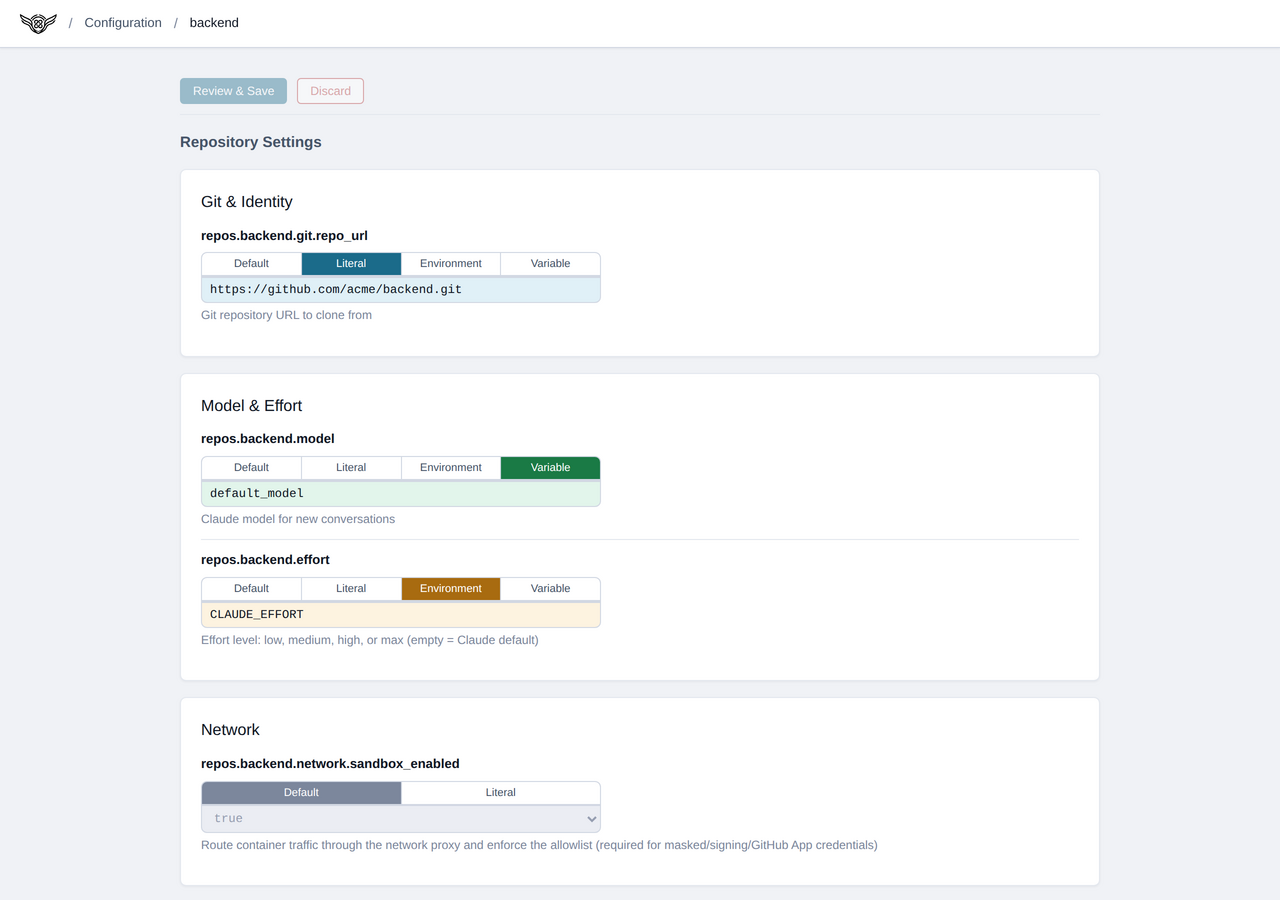This screenshot has width=1280, height=900.
Task: Switch repos.backend.effort to Literal mode
Action: click(351, 589)
